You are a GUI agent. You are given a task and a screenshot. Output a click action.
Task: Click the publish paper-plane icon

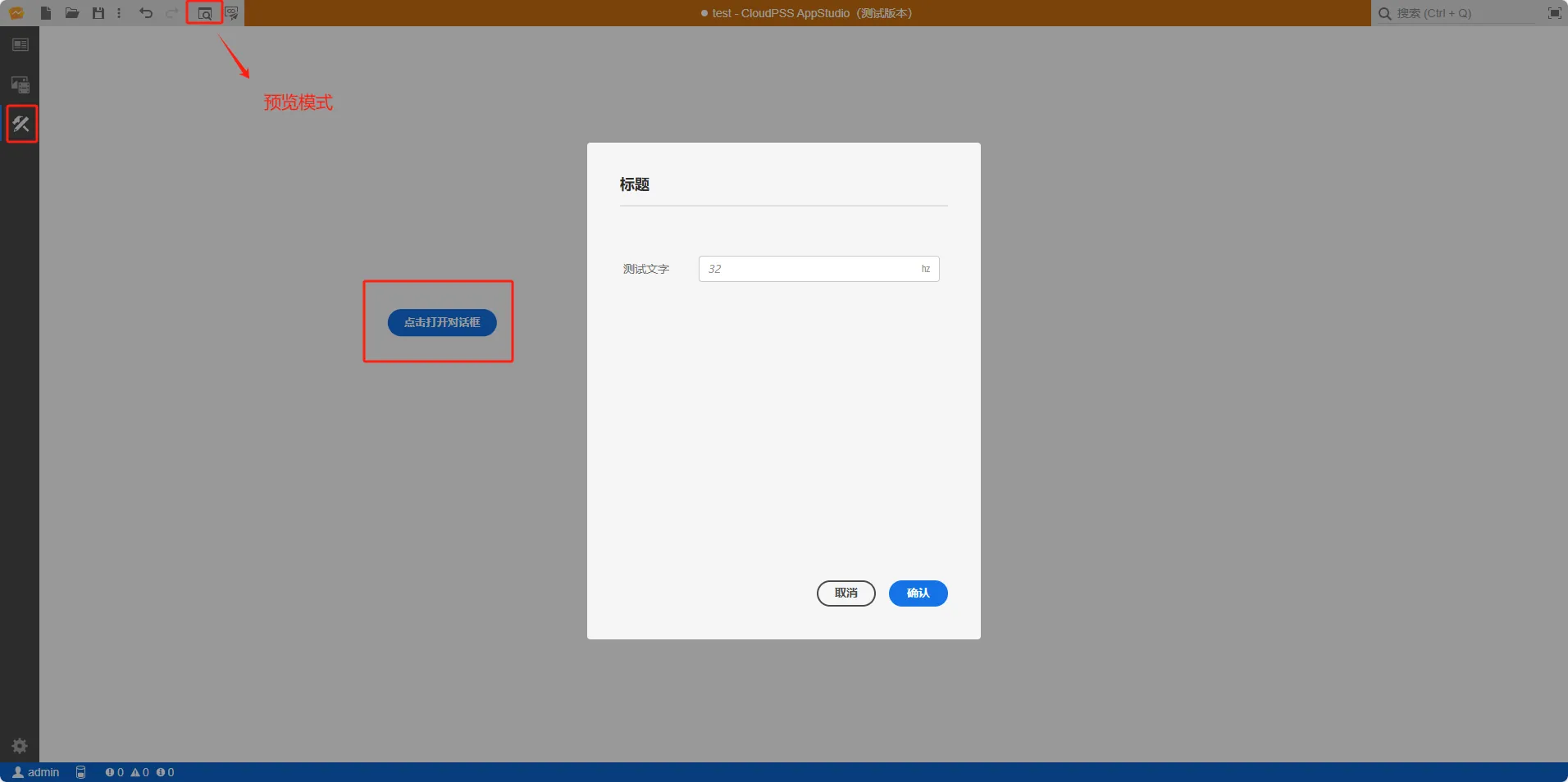point(232,13)
